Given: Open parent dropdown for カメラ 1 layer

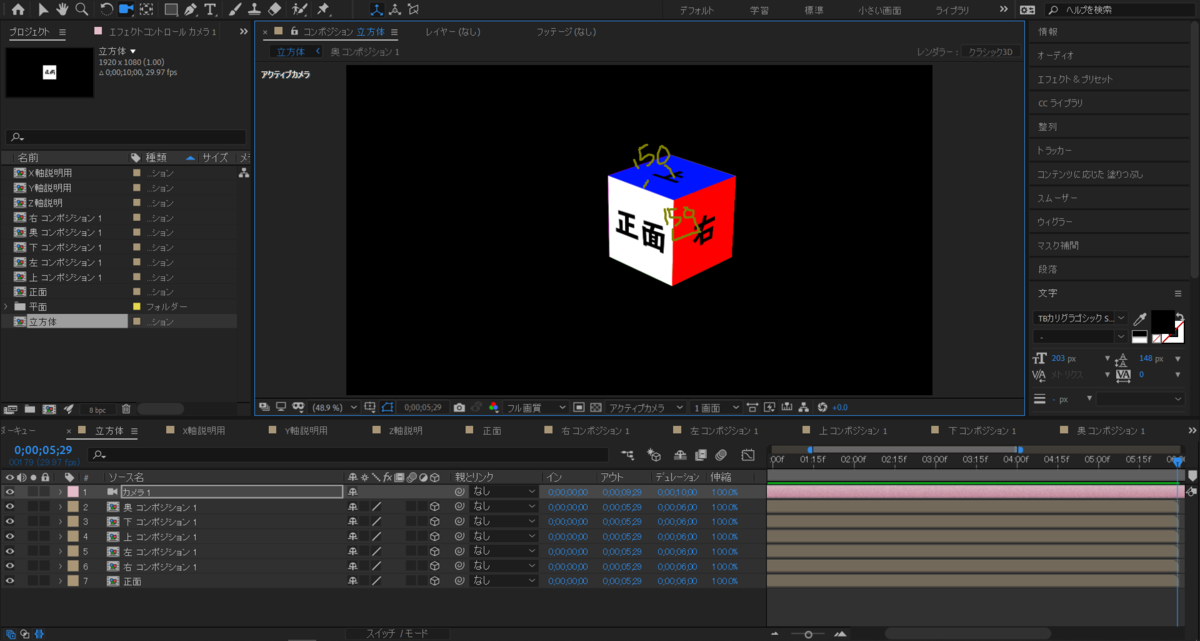Looking at the screenshot, I should coord(504,492).
